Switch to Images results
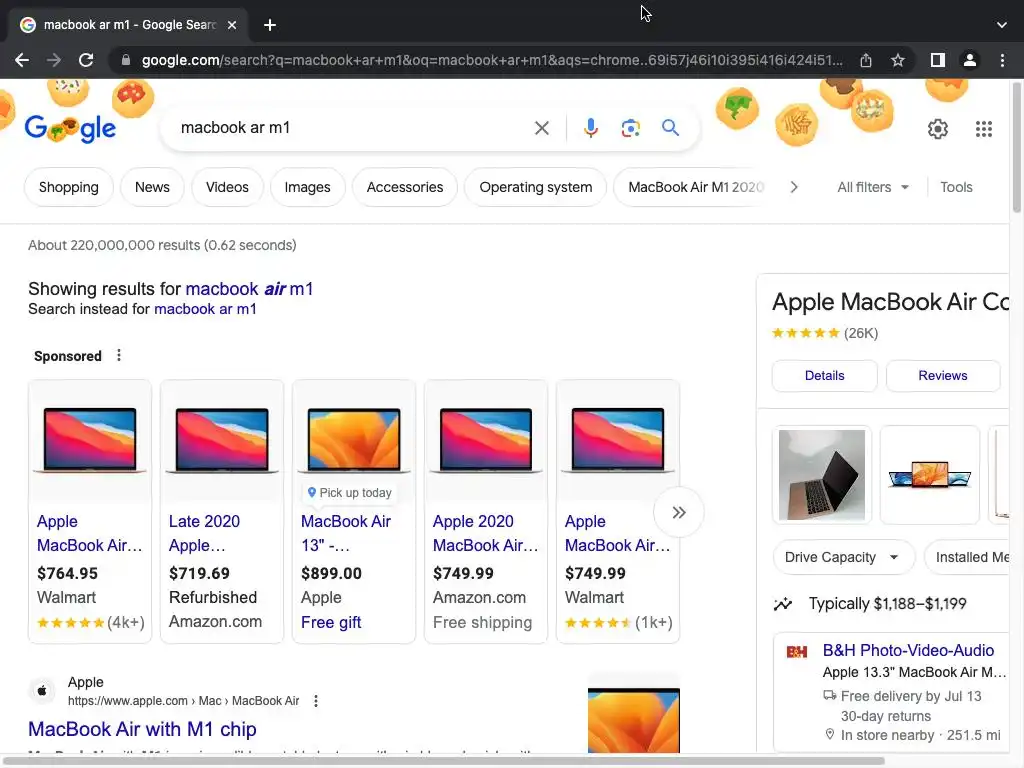Screen dimensions: 1024x768 click(x=308, y=187)
